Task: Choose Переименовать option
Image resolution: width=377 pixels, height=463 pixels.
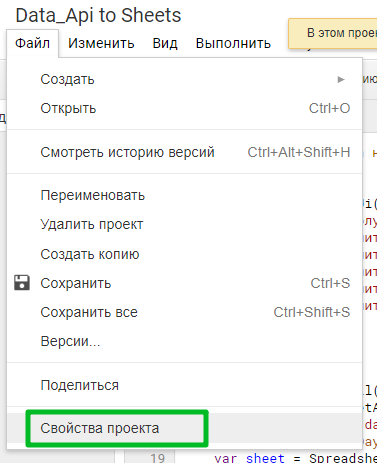Action: coord(185,195)
